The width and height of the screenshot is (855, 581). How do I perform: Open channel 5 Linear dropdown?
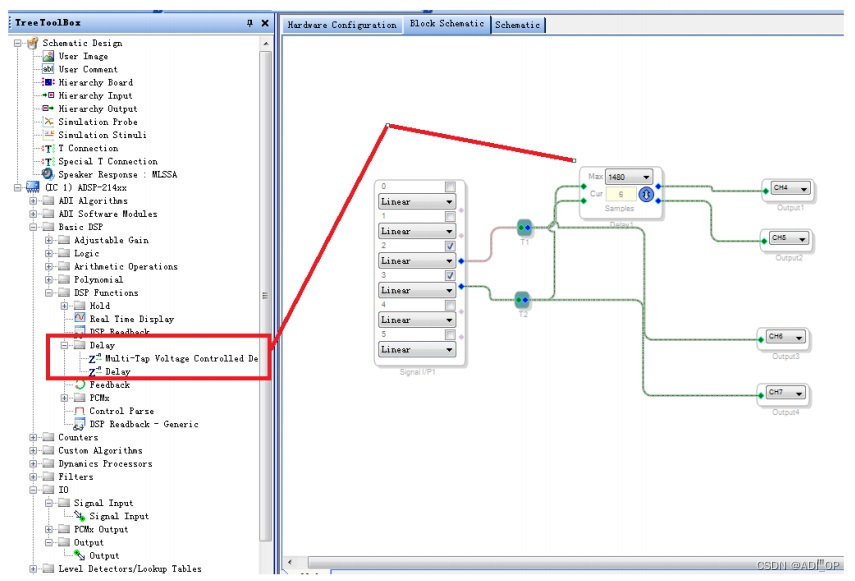pyautogui.click(x=417, y=349)
